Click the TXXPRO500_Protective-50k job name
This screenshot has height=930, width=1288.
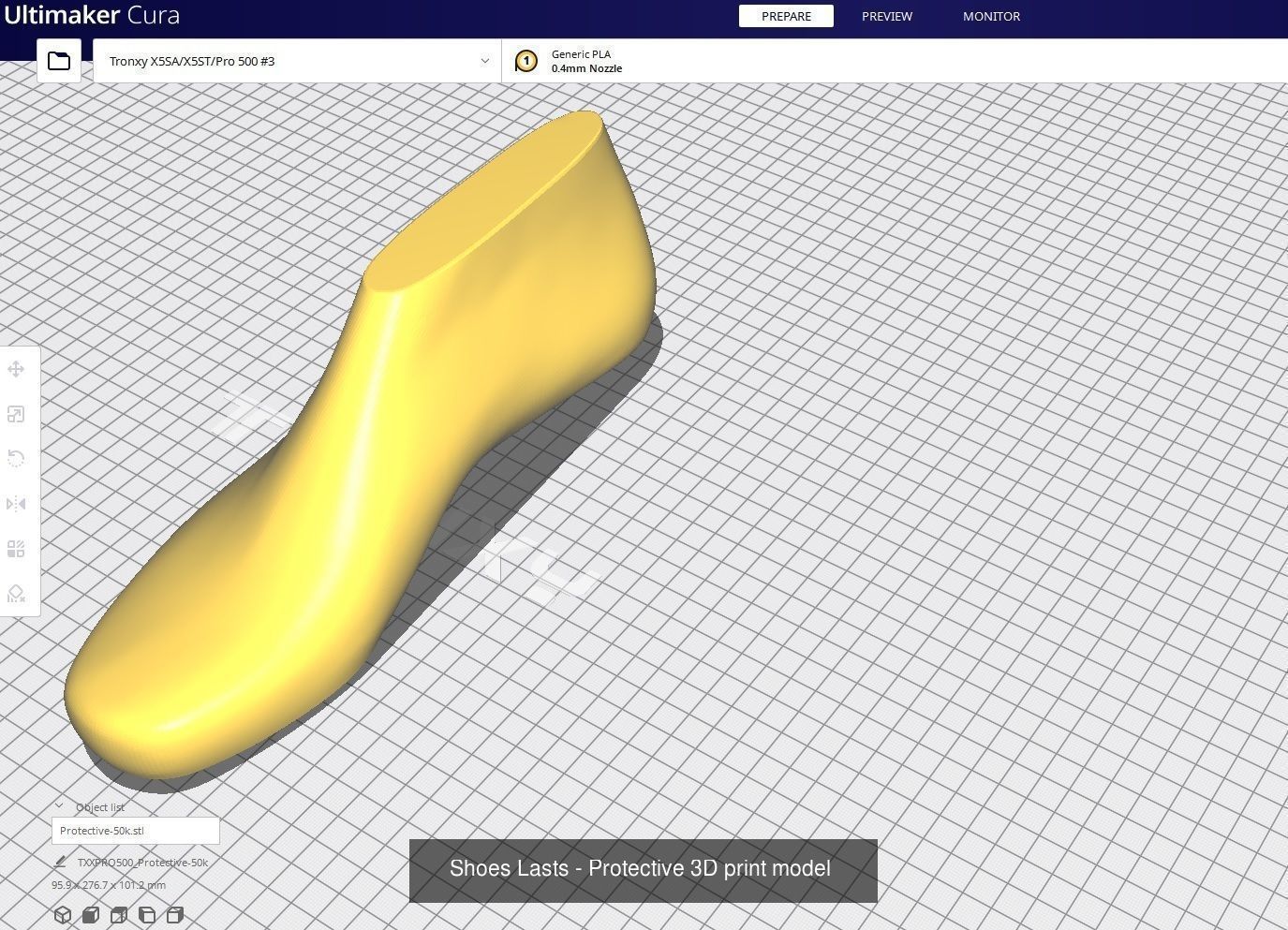tap(142, 863)
